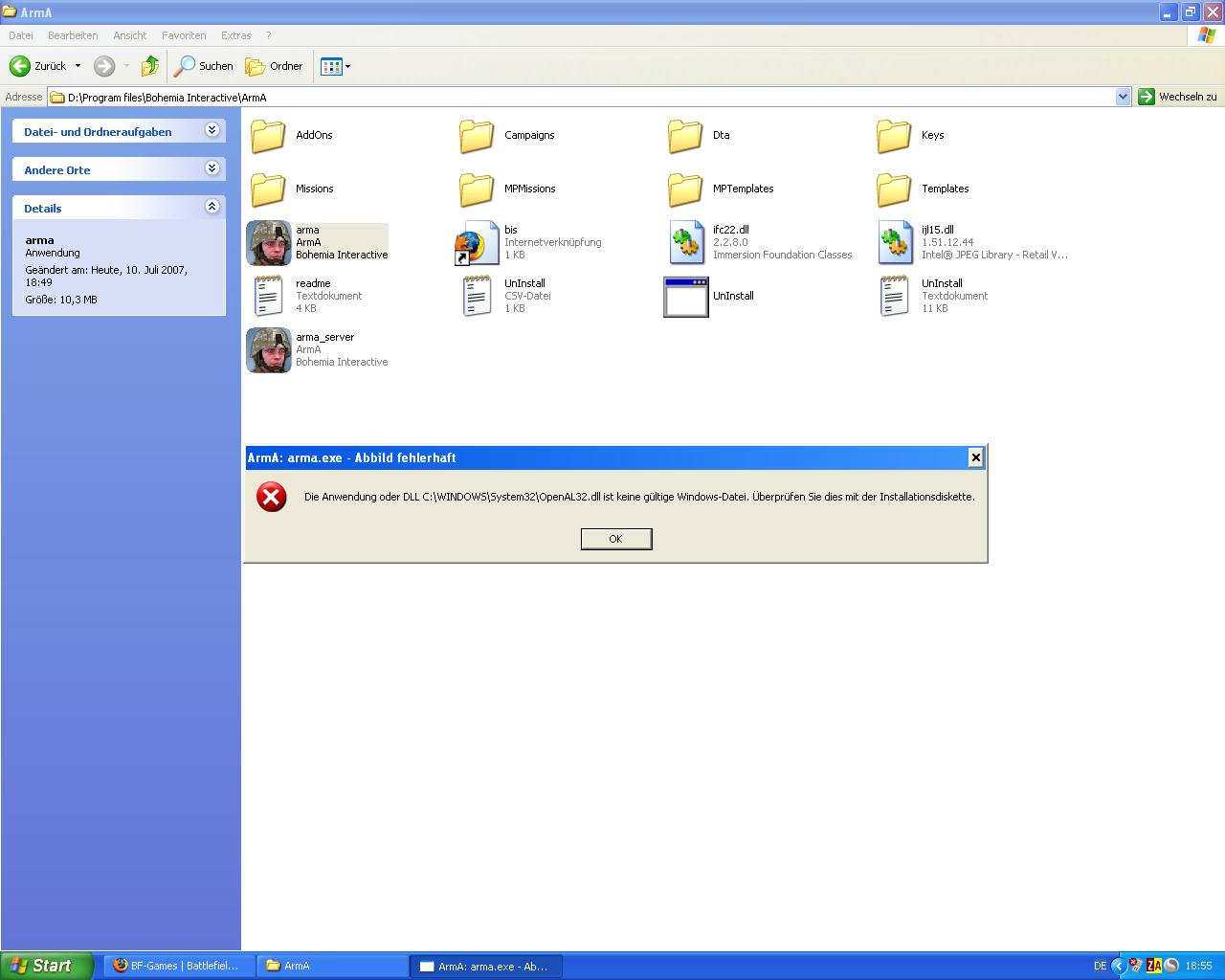Click the Zurück back arrow icon

point(19,66)
